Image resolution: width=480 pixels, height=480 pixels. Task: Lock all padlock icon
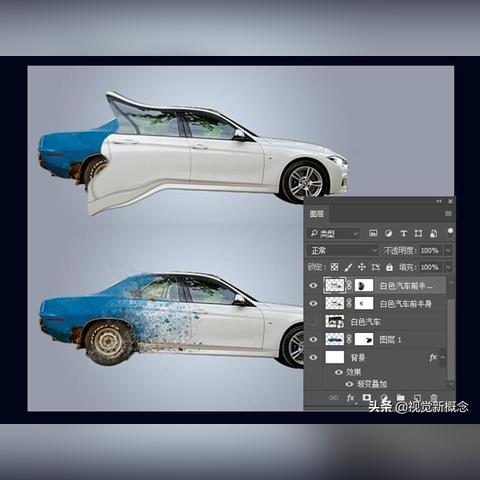point(389,267)
